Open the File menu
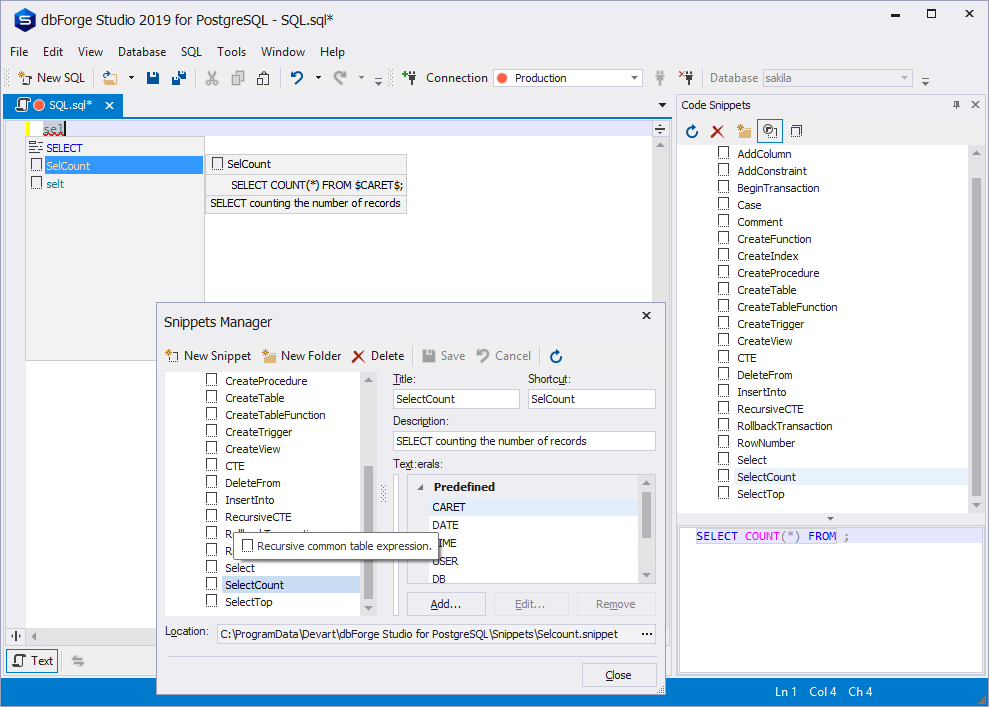Image resolution: width=989 pixels, height=707 pixels. point(19,52)
